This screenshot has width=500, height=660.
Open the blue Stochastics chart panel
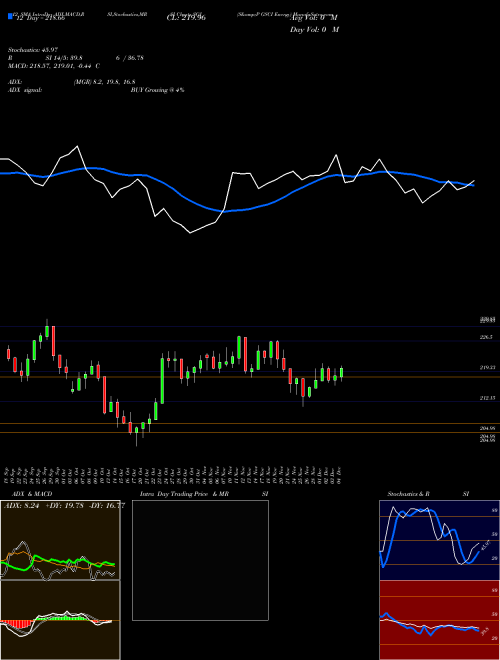[x=440, y=540]
